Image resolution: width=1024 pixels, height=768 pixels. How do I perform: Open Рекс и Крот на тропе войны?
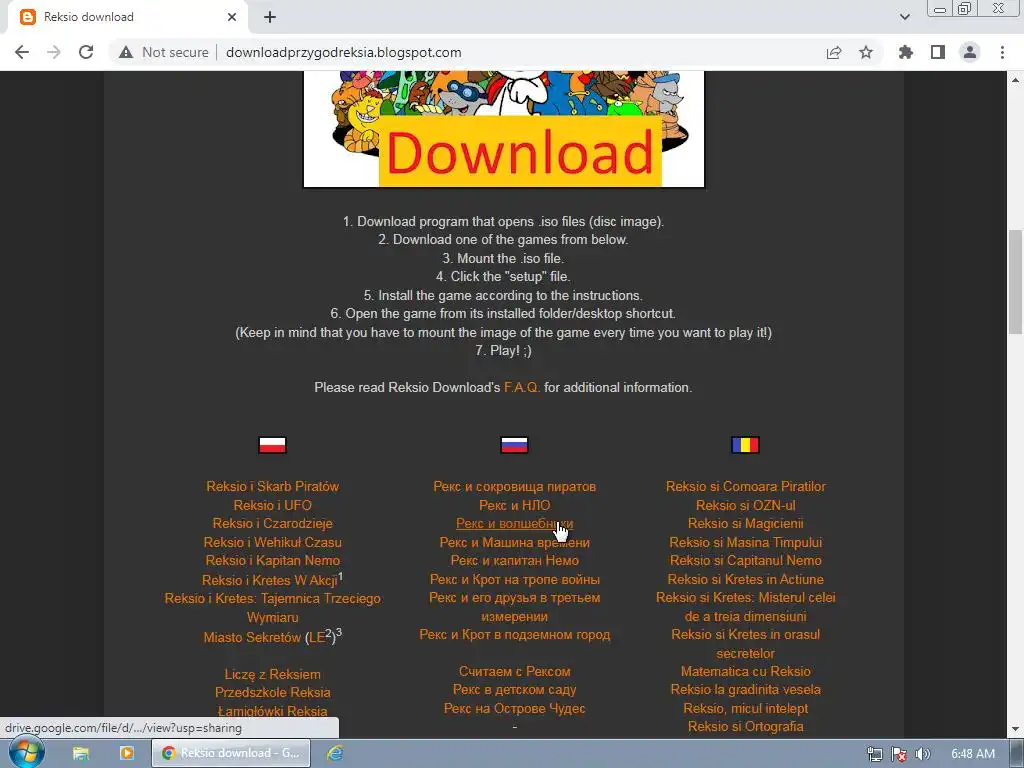pos(515,580)
